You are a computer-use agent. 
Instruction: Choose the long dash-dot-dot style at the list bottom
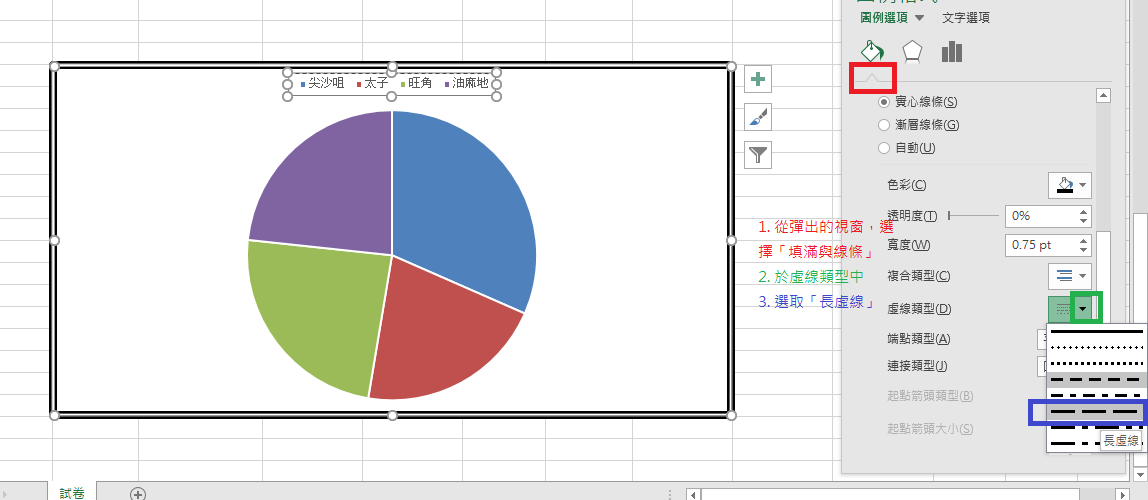[1073, 444]
